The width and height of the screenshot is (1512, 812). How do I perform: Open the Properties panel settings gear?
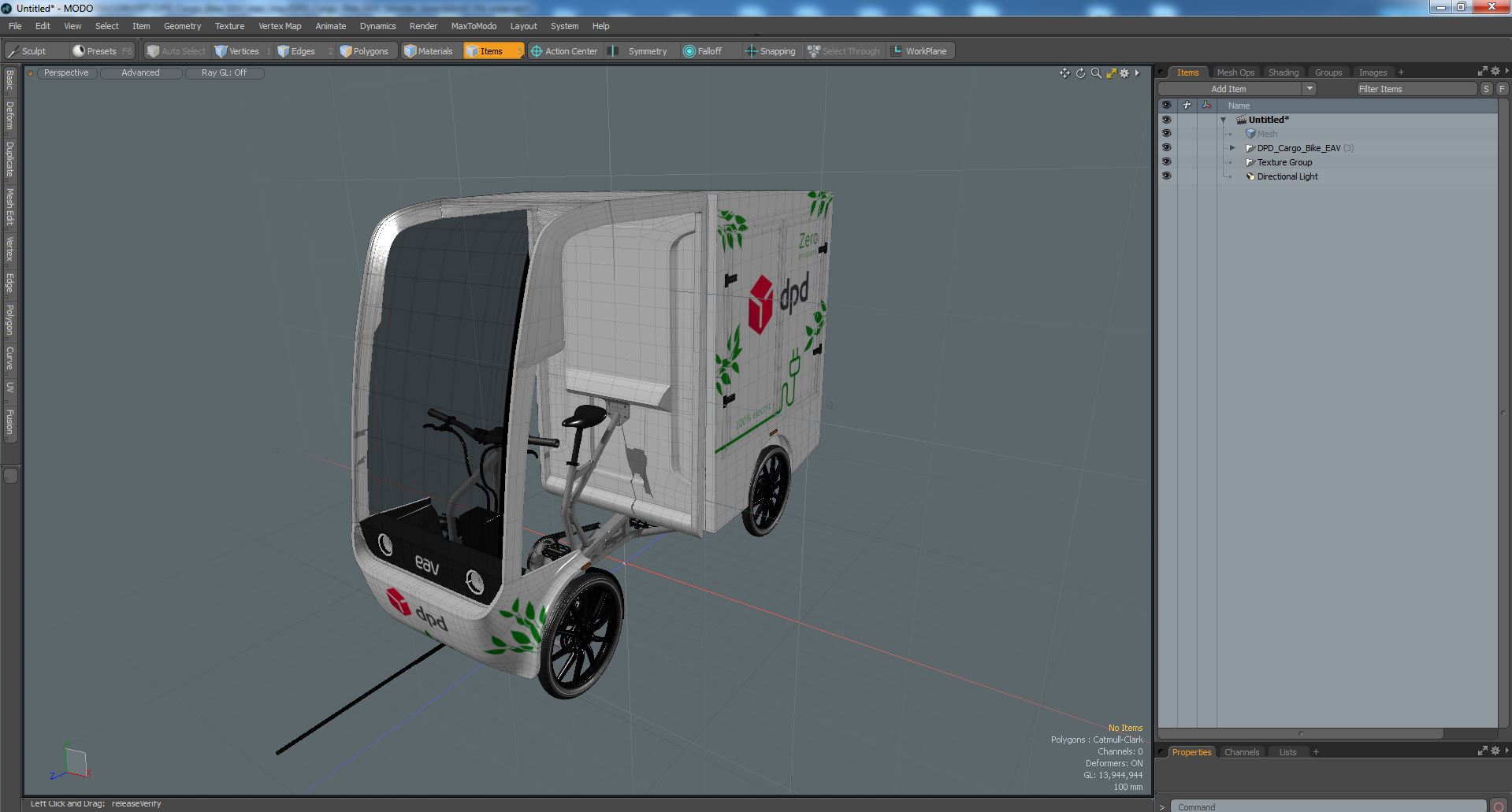click(x=1495, y=751)
